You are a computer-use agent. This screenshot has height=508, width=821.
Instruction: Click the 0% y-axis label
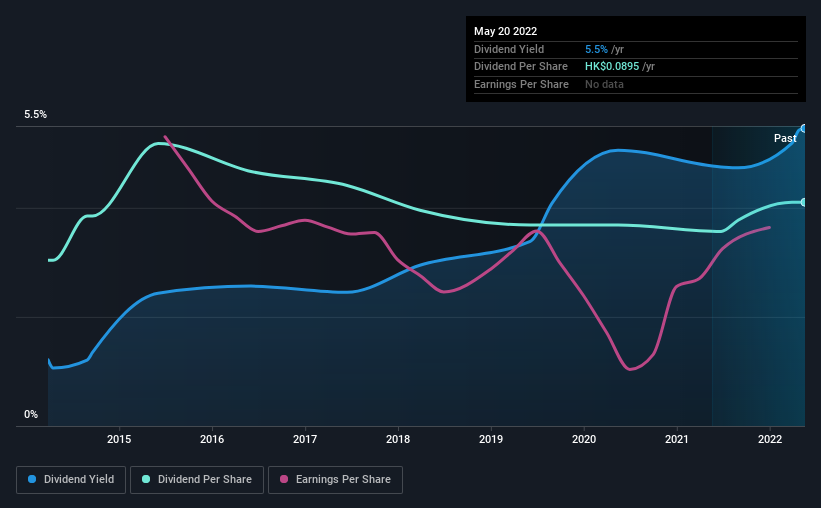(31, 414)
